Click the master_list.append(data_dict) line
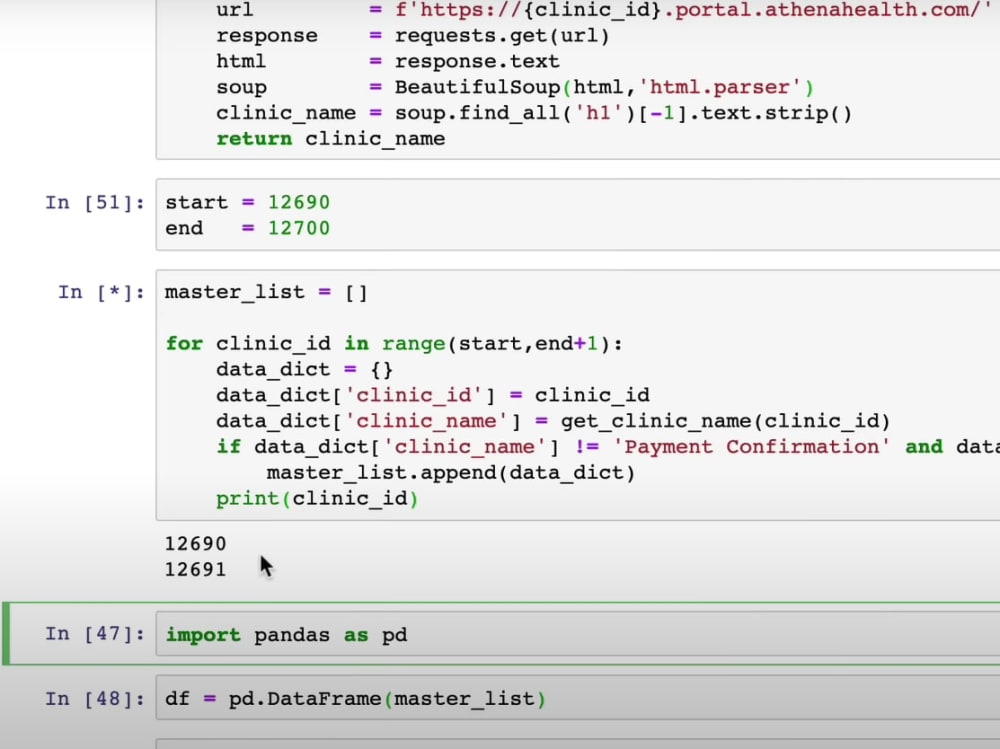The width and height of the screenshot is (1000, 749). tap(451, 473)
